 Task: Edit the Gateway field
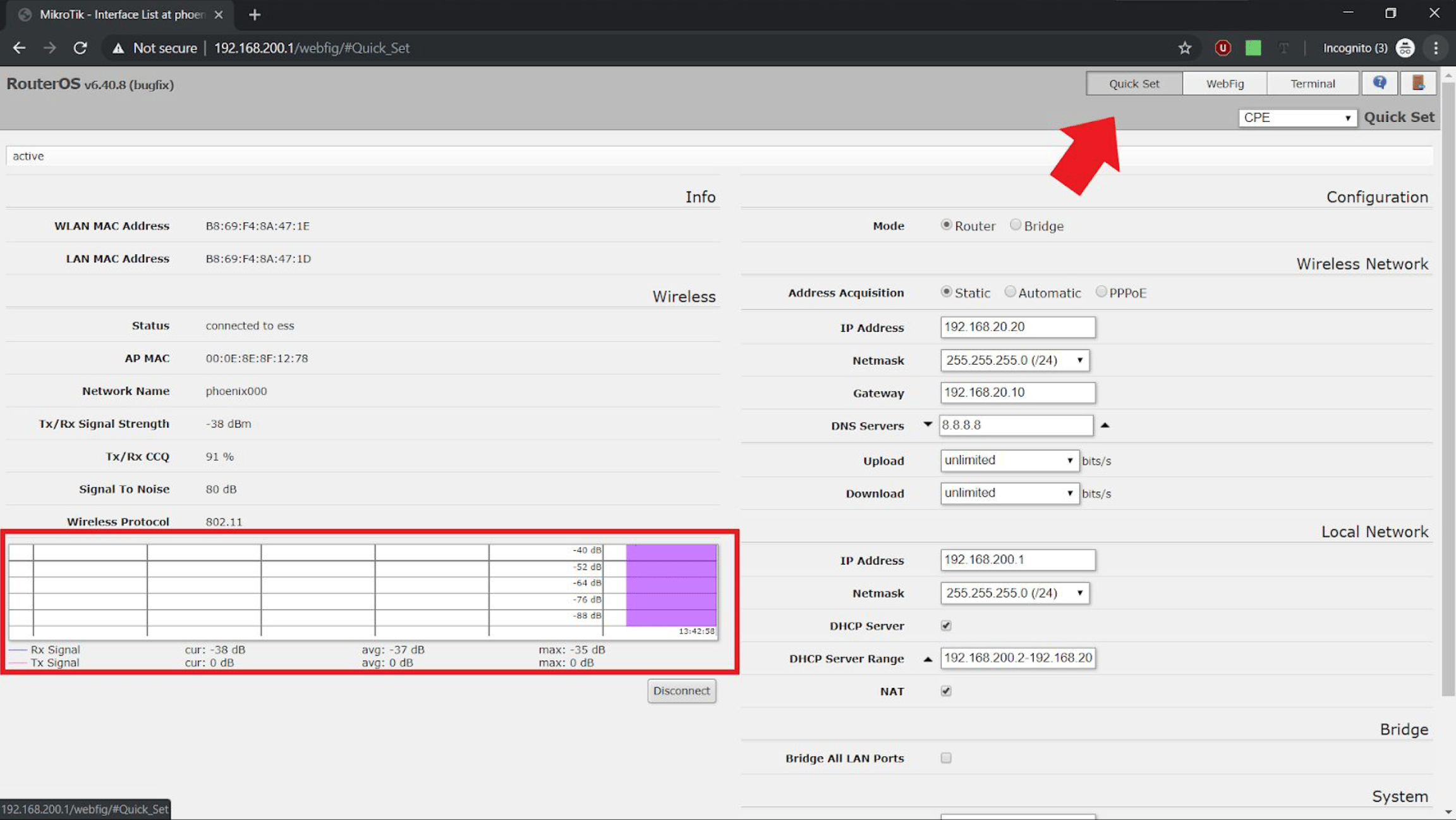pos(1017,393)
